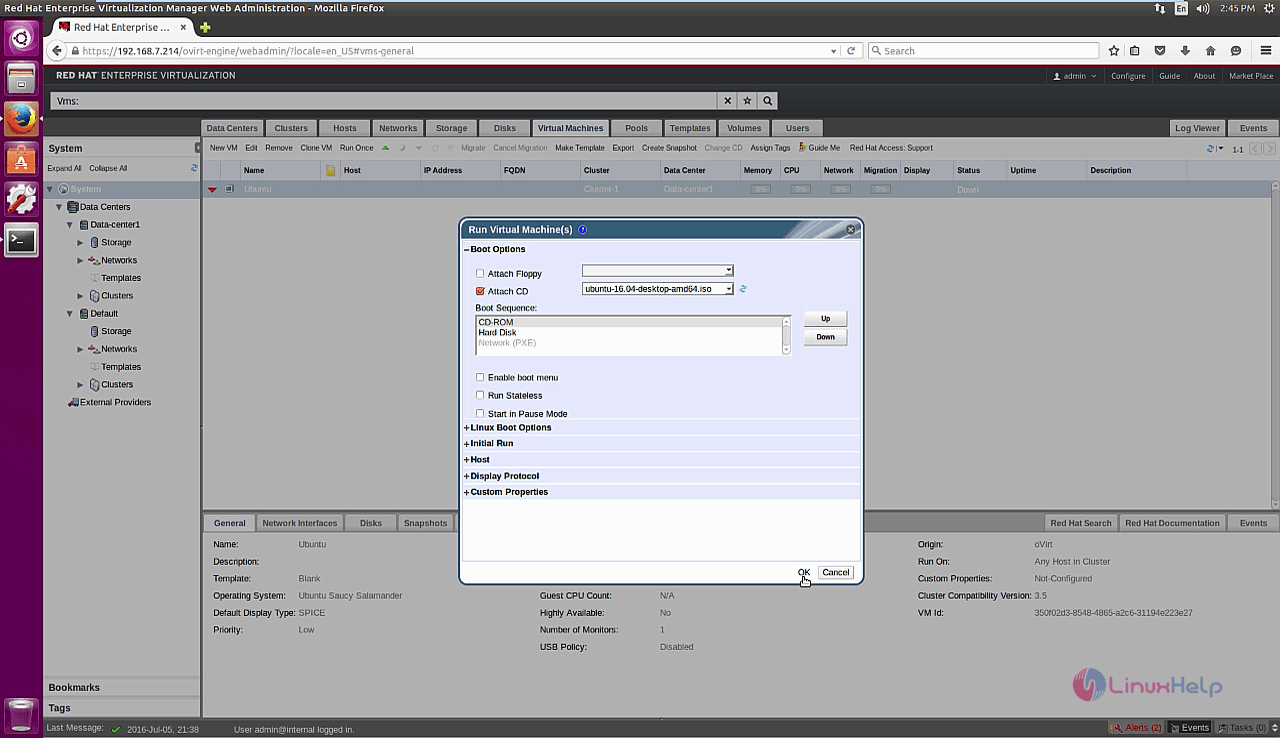
Task: Open System Settings from the dock
Action: coord(21,199)
